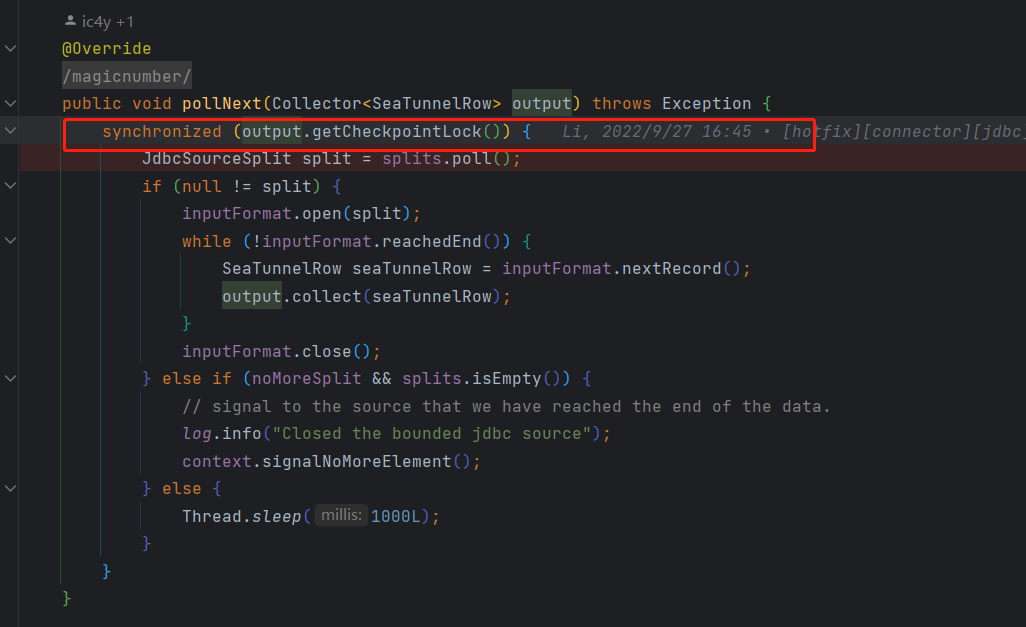
Task: Click the author avatar icon next to ic4y
Action: (x=68, y=20)
